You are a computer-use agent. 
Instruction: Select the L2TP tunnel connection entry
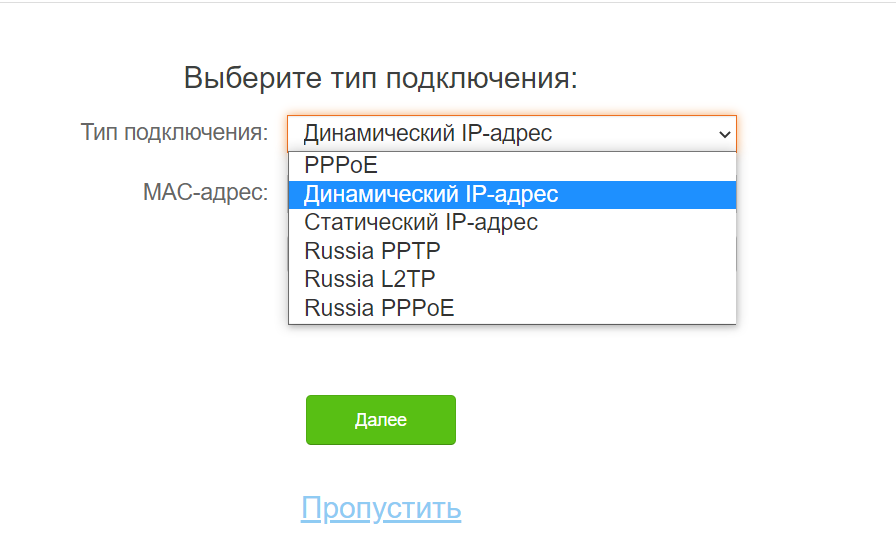click(370, 279)
